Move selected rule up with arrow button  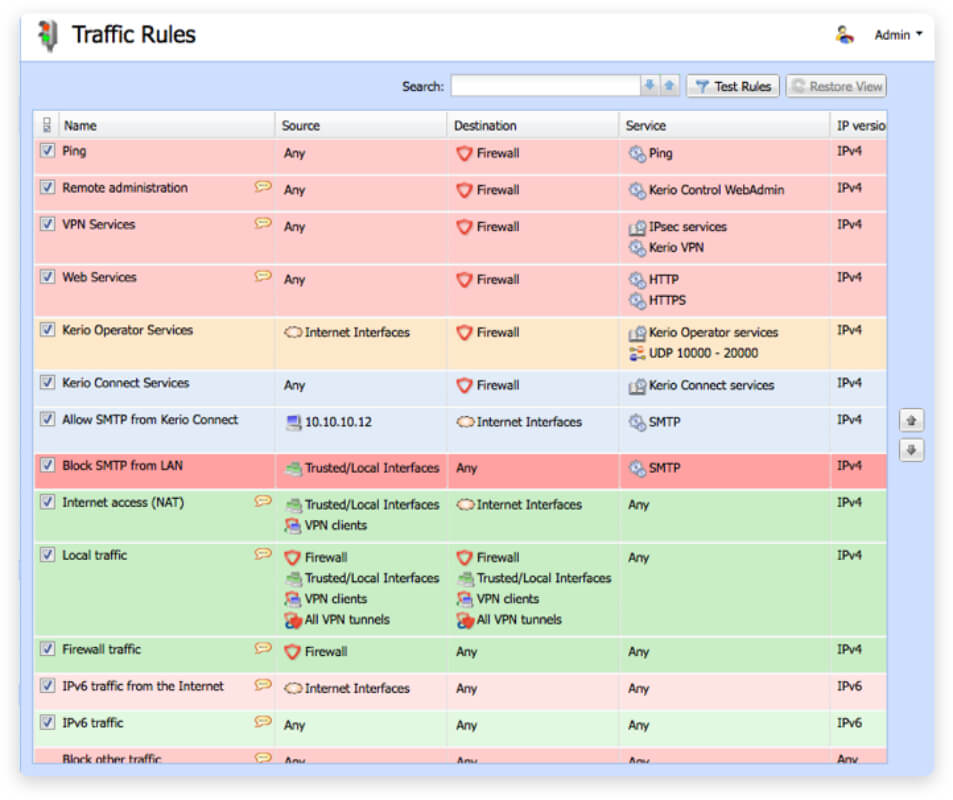coord(911,420)
